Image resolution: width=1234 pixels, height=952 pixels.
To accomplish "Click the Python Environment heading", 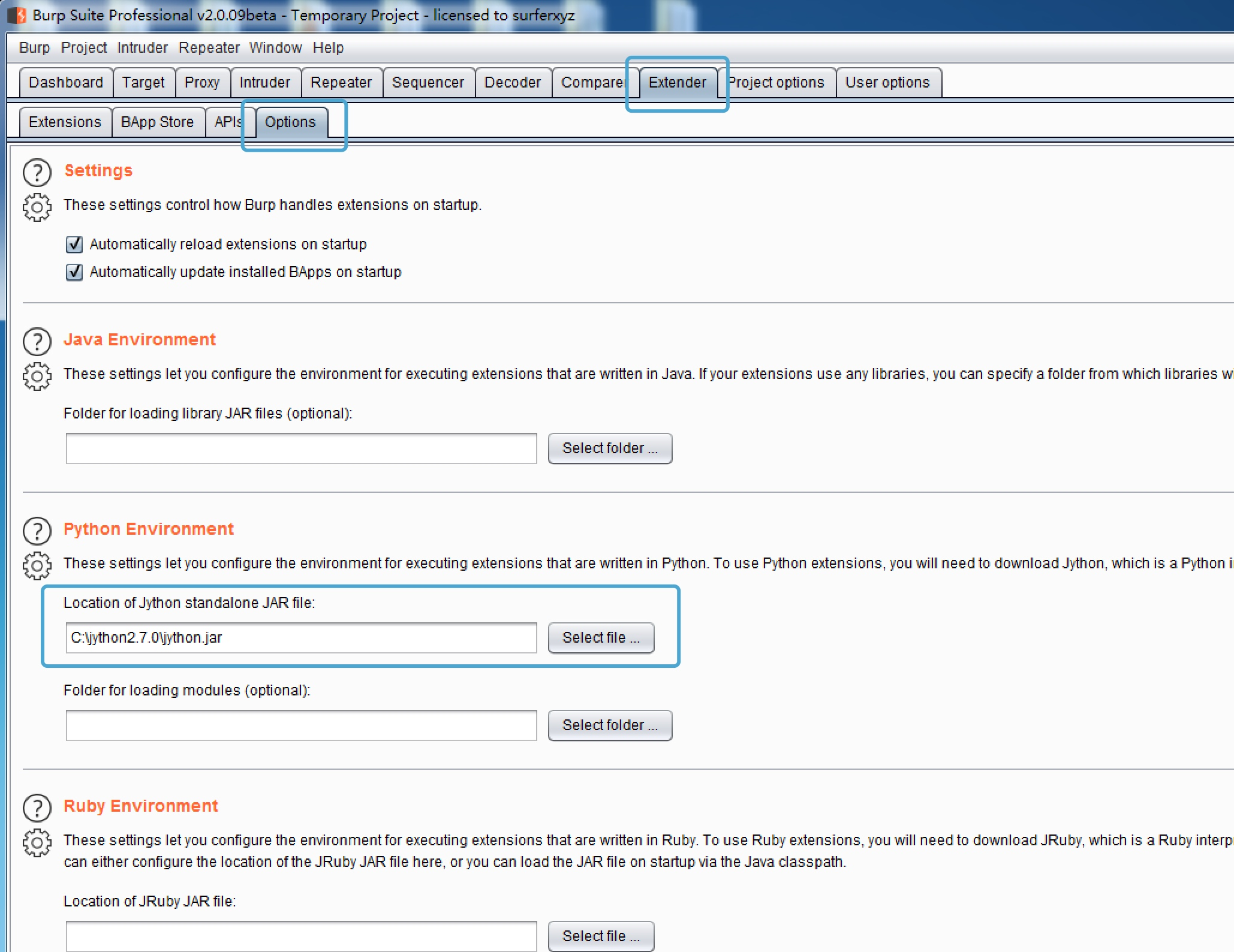I will [x=149, y=529].
